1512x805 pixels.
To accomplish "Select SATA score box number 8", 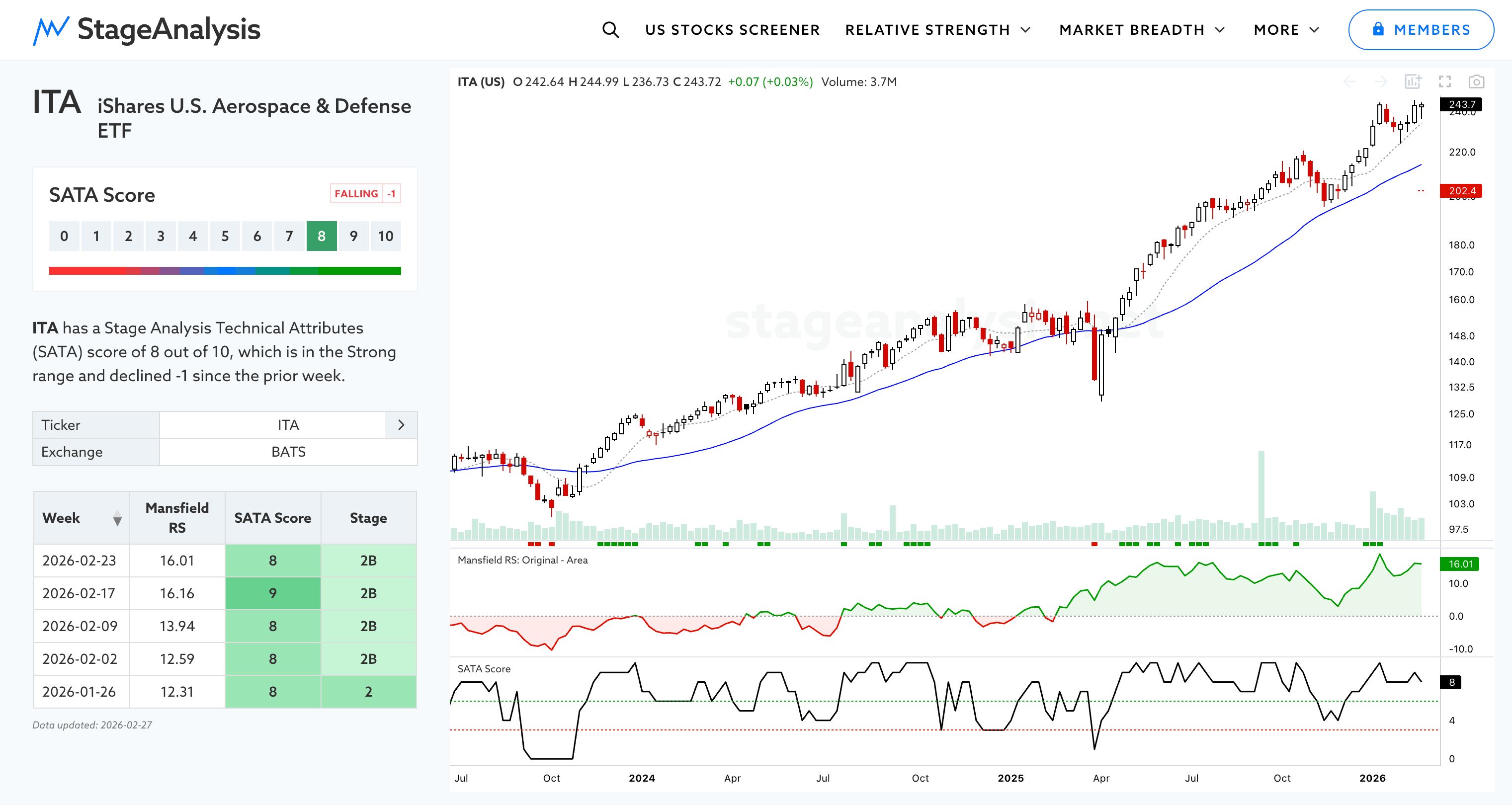I will coord(321,236).
